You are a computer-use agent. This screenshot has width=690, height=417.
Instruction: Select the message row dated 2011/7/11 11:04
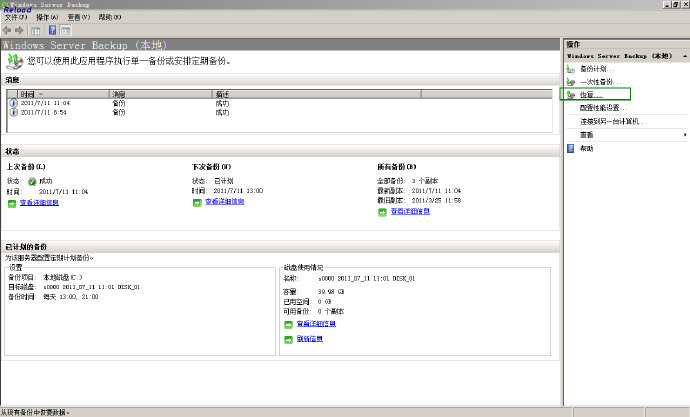279,103
